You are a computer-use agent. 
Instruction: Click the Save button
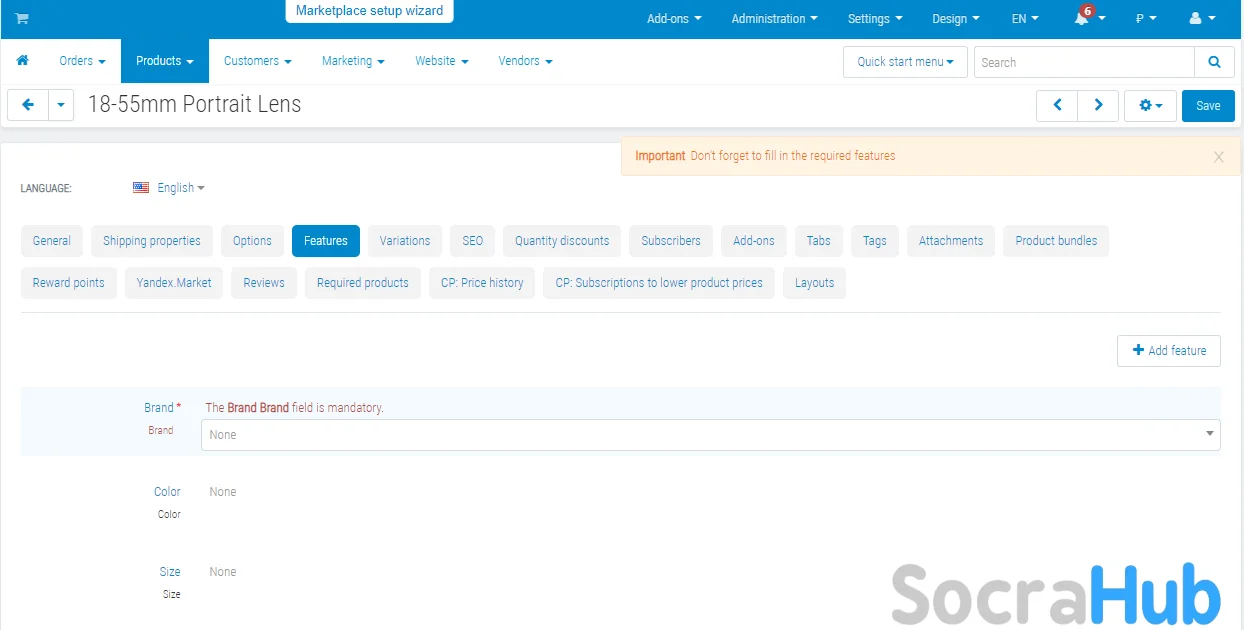point(1208,106)
